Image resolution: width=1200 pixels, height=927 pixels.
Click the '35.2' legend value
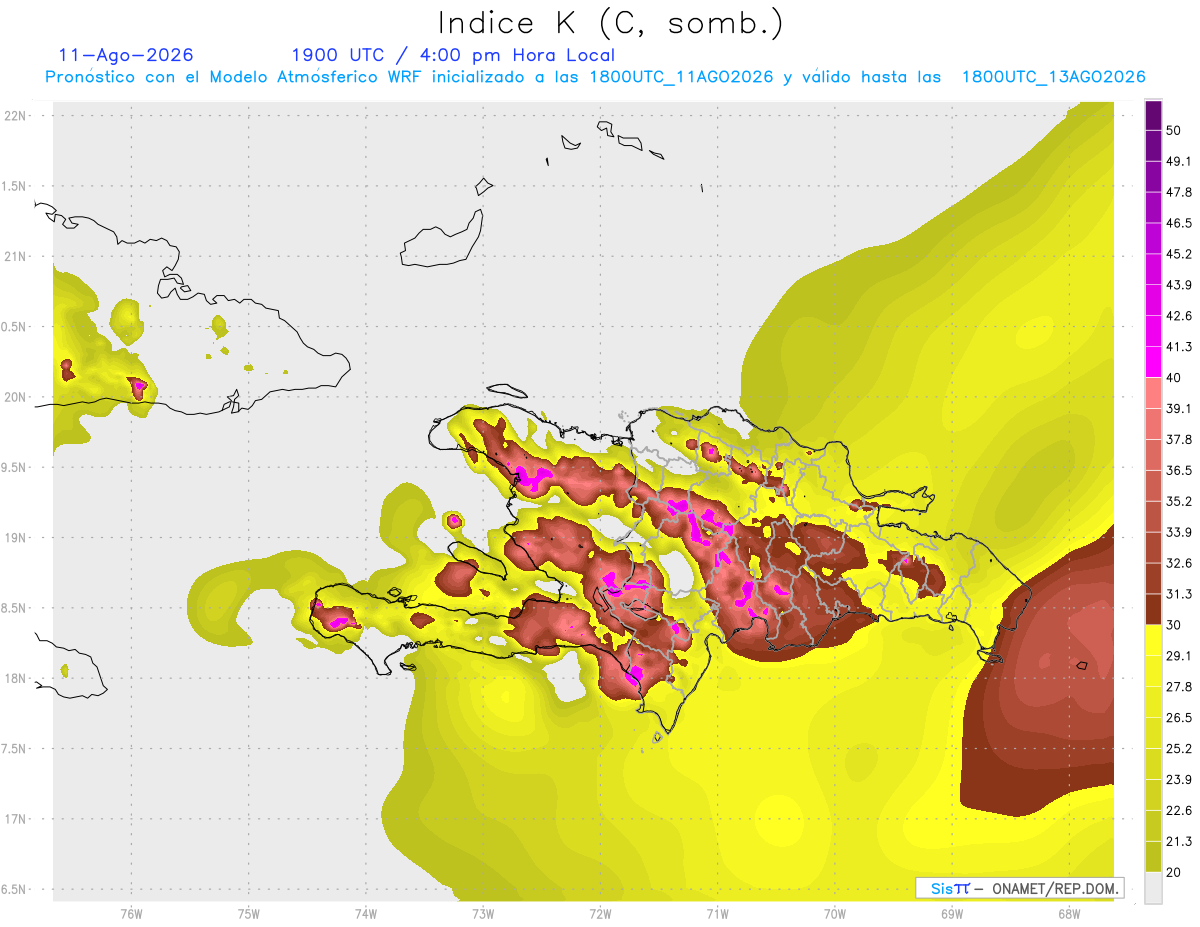pos(1179,501)
